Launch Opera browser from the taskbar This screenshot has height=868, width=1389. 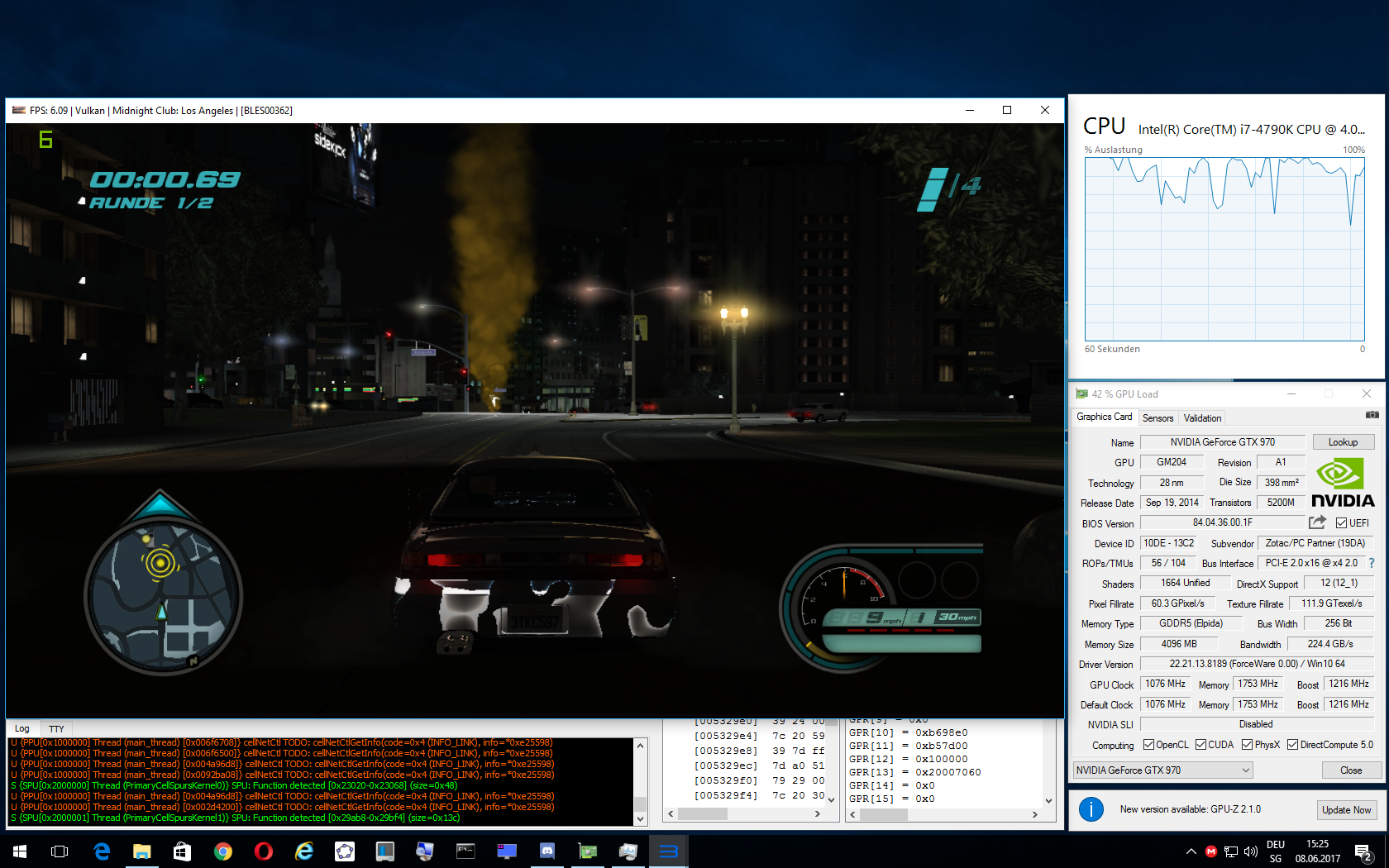[263, 851]
